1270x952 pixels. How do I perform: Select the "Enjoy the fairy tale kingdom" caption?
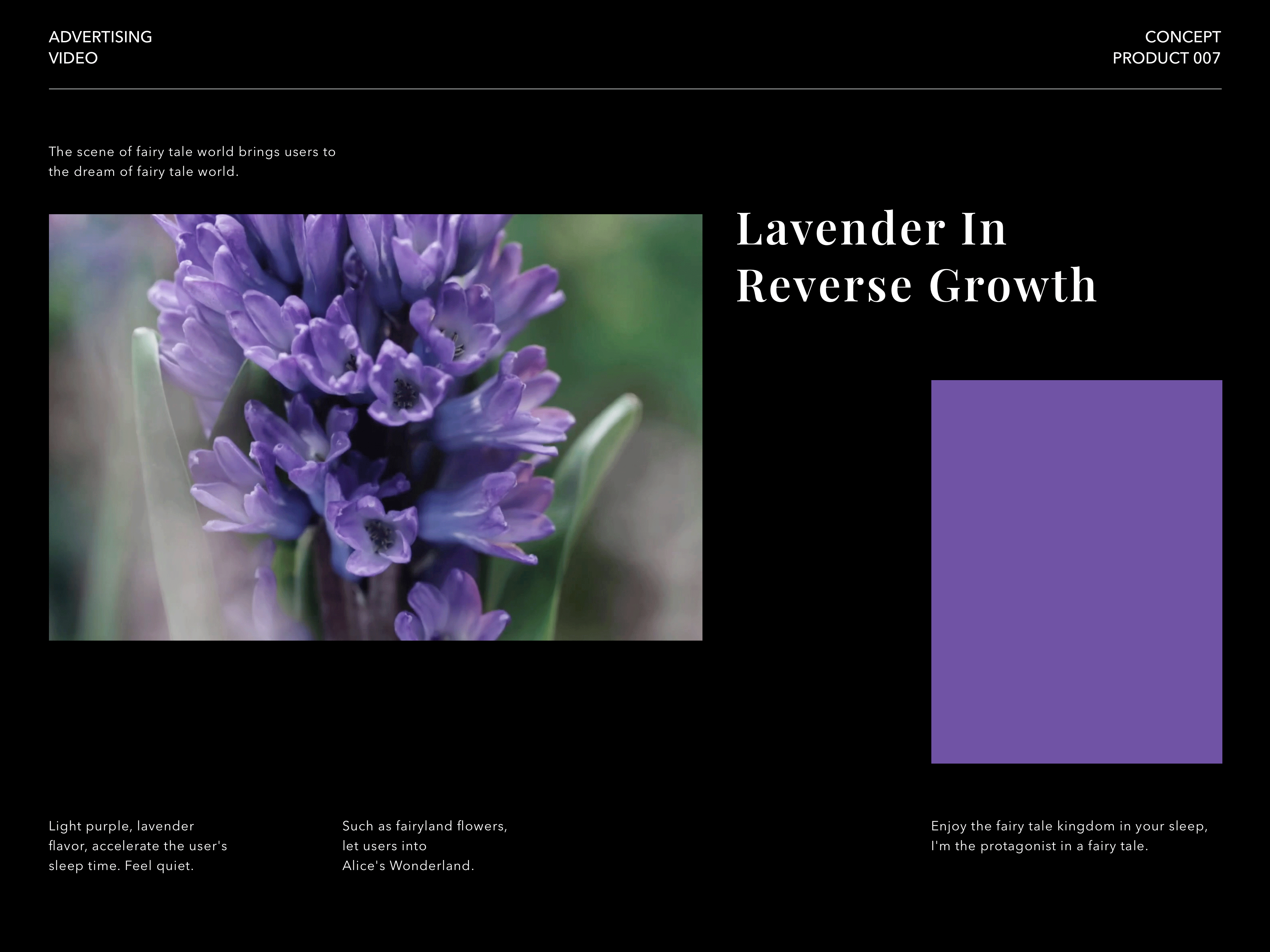pyautogui.click(x=1069, y=836)
